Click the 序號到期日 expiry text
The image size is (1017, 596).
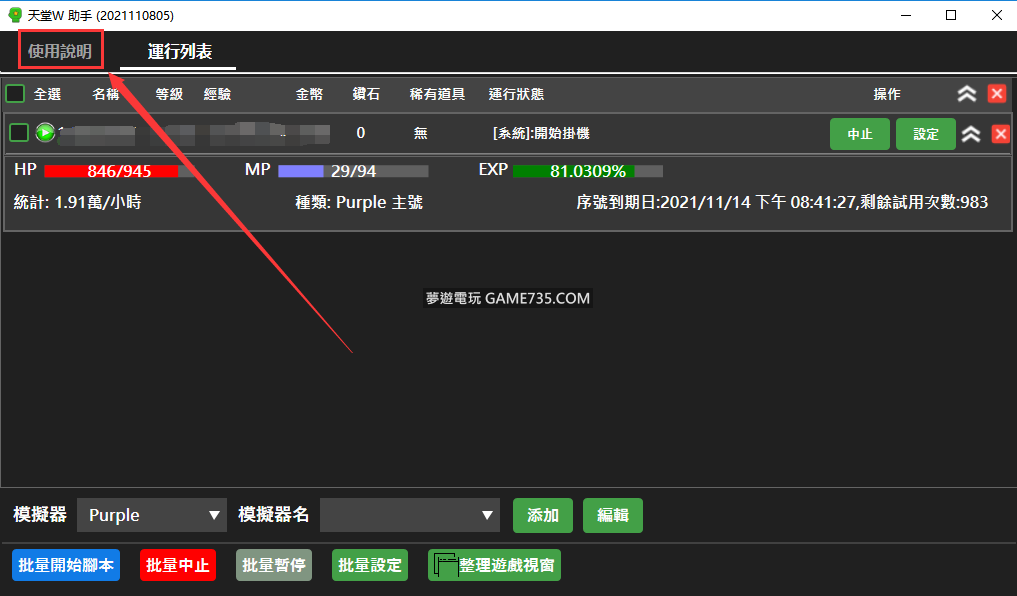click(782, 202)
